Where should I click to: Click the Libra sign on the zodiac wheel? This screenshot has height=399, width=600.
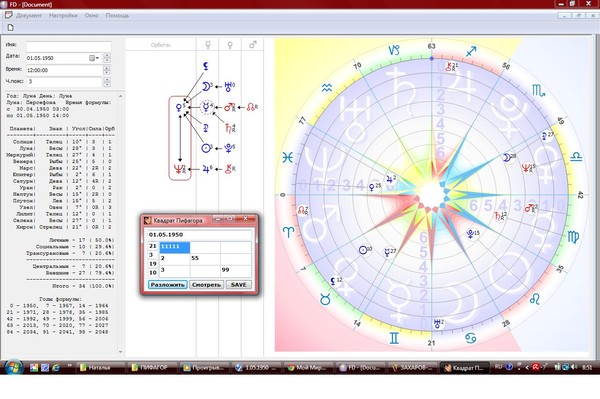click(x=576, y=156)
